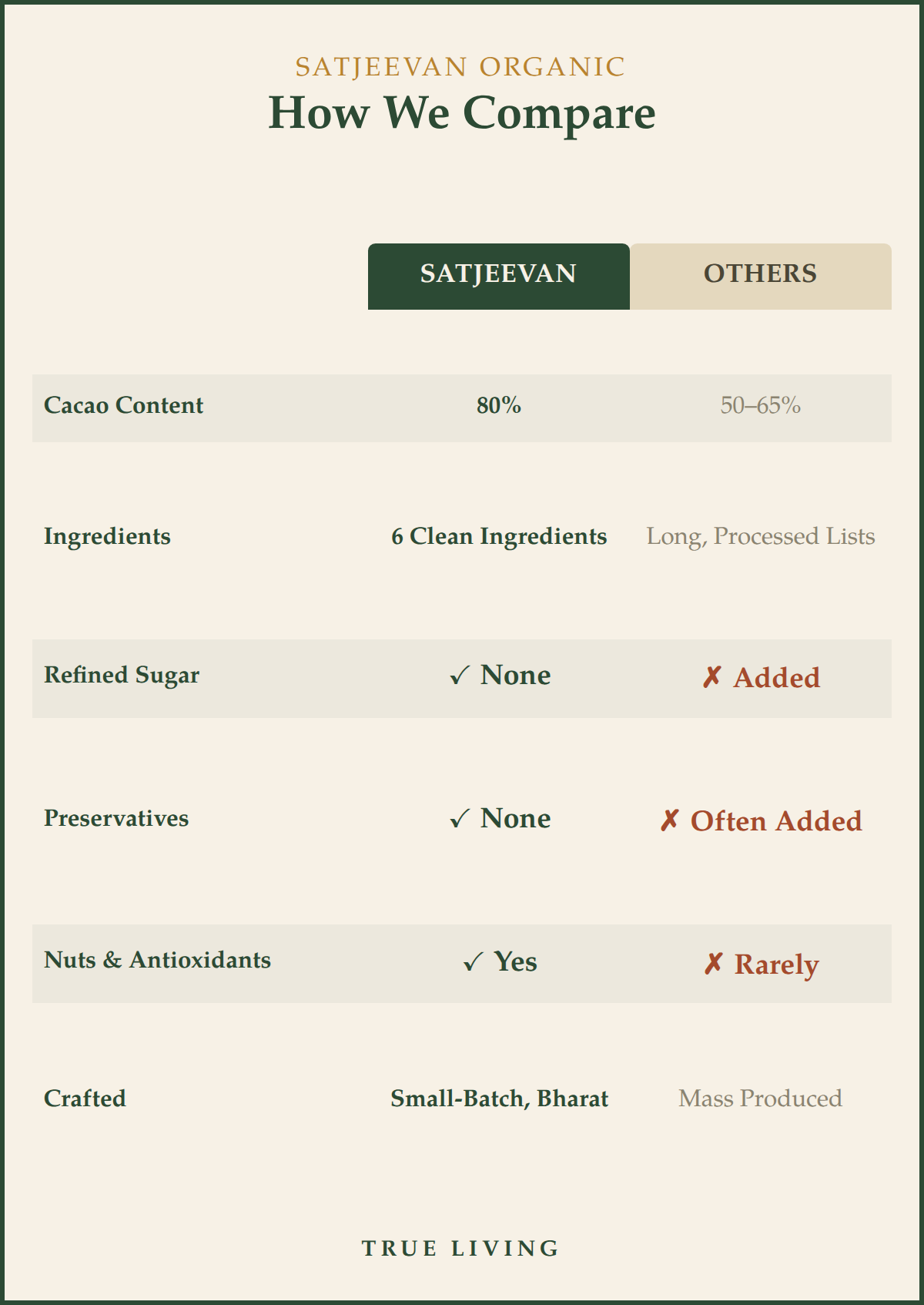The width and height of the screenshot is (924, 1305).
Task: Click the TRUE LIVING footer text
Action: (x=460, y=1248)
